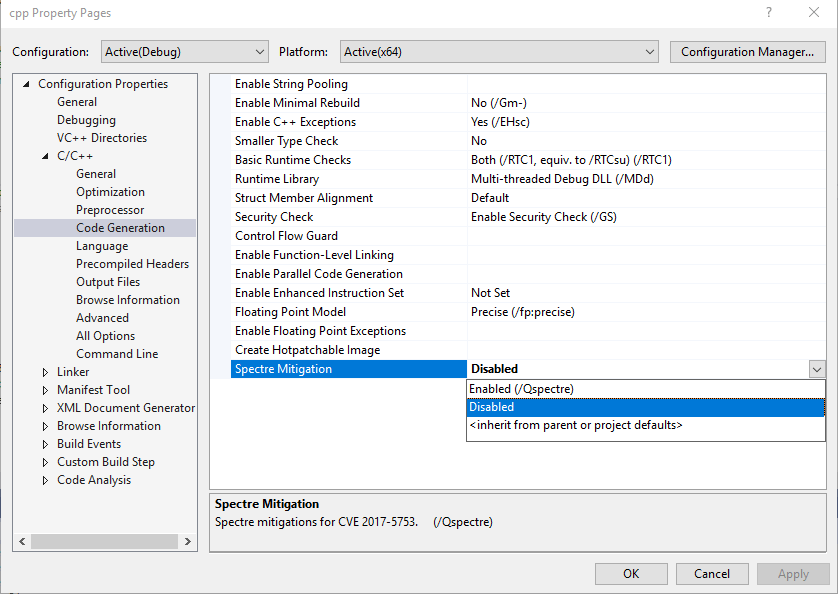The height and width of the screenshot is (594, 838).
Task: Click the Spectre Mitigation dropdown arrow
Action: click(816, 369)
